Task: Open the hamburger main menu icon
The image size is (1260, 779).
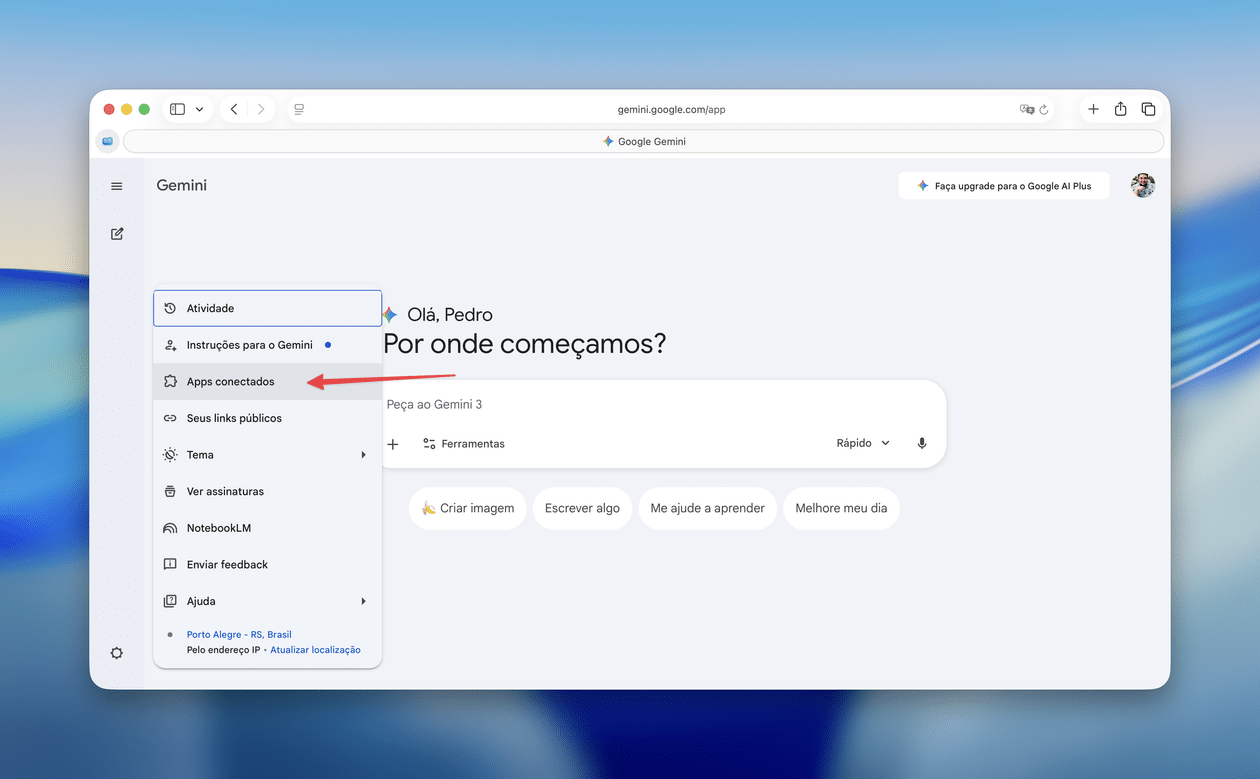Action: (x=117, y=186)
